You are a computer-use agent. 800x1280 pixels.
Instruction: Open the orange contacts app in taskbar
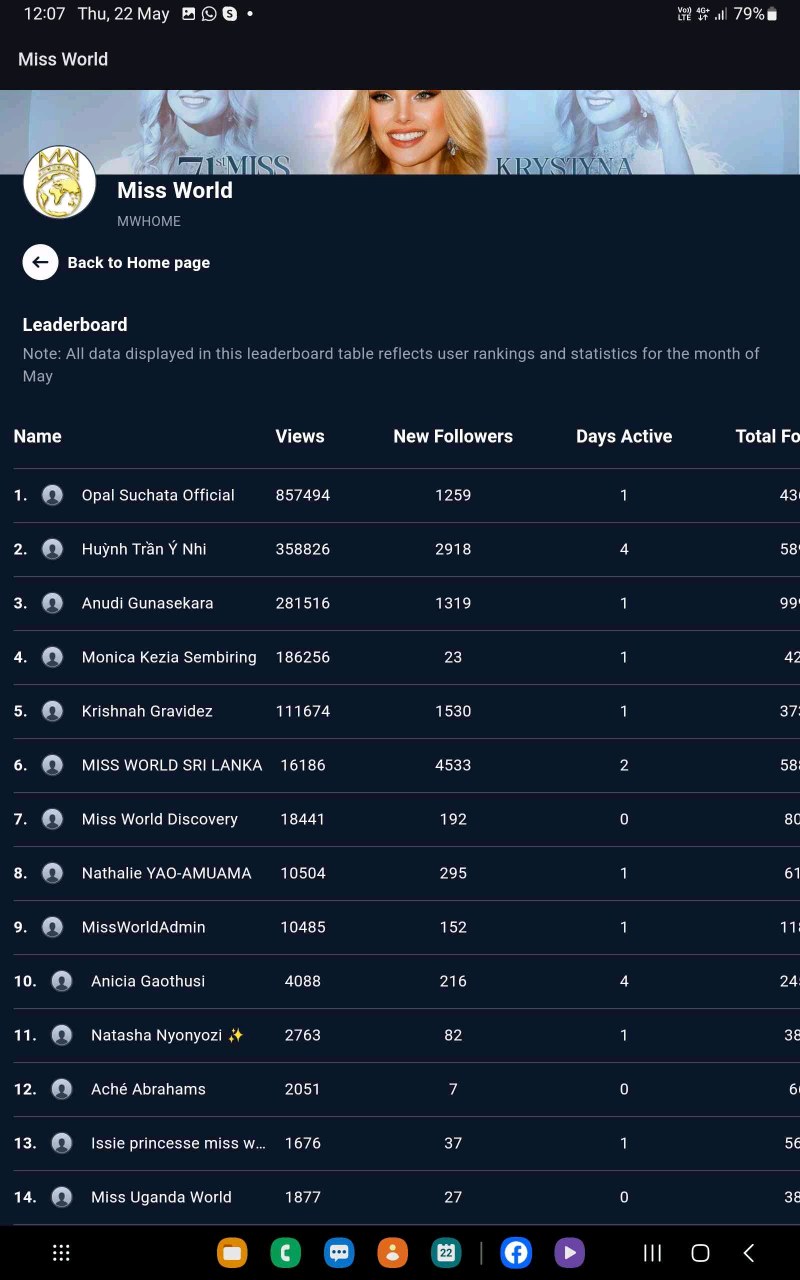[392, 1253]
